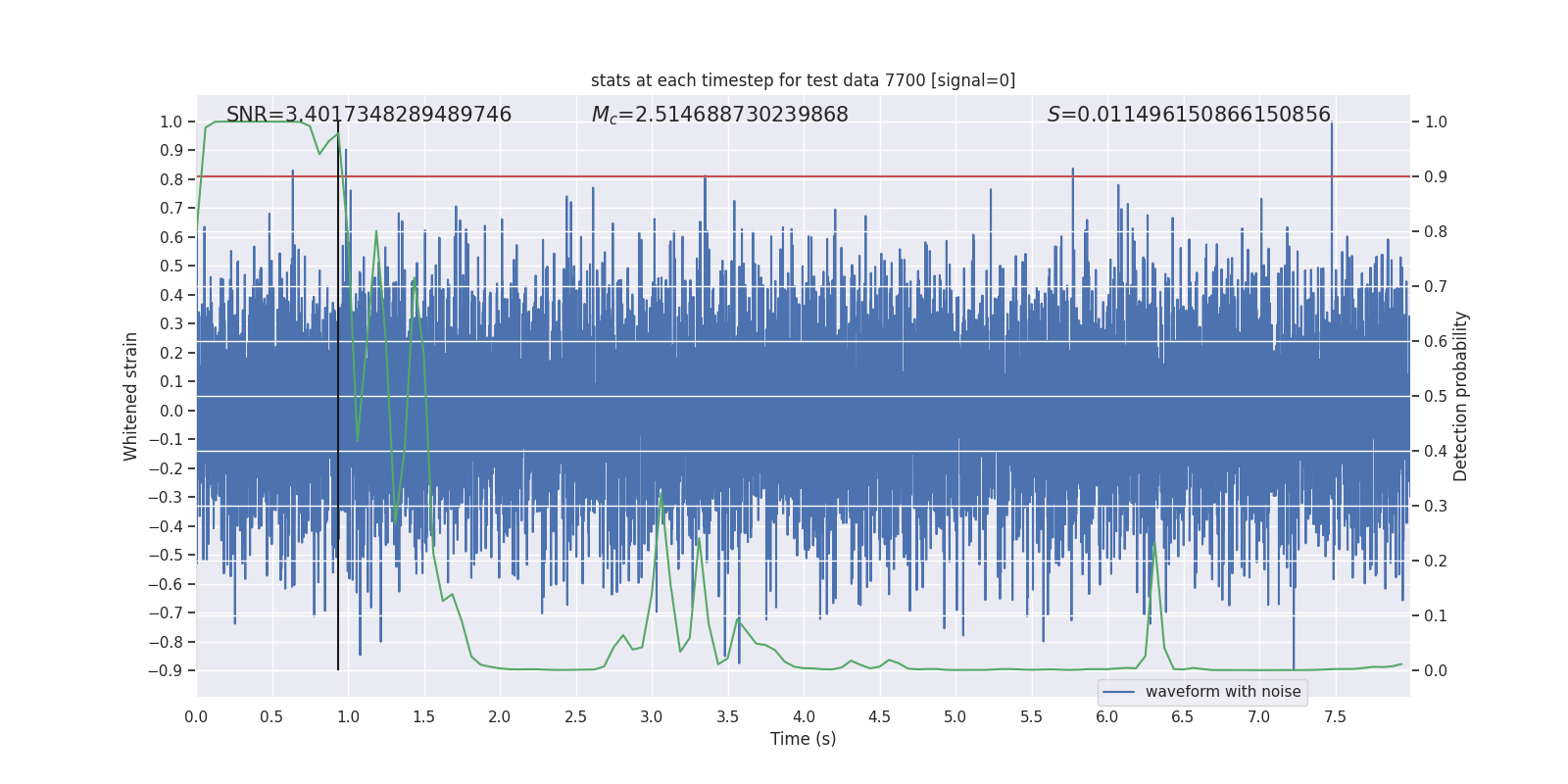Click the 0.5 tick on Detection probability axis
Image resolution: width=1568 pixels, height=784 pixels.
1436,397
